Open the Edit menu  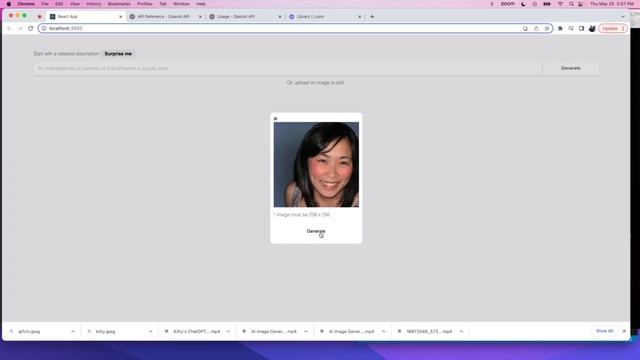point(59,4)
